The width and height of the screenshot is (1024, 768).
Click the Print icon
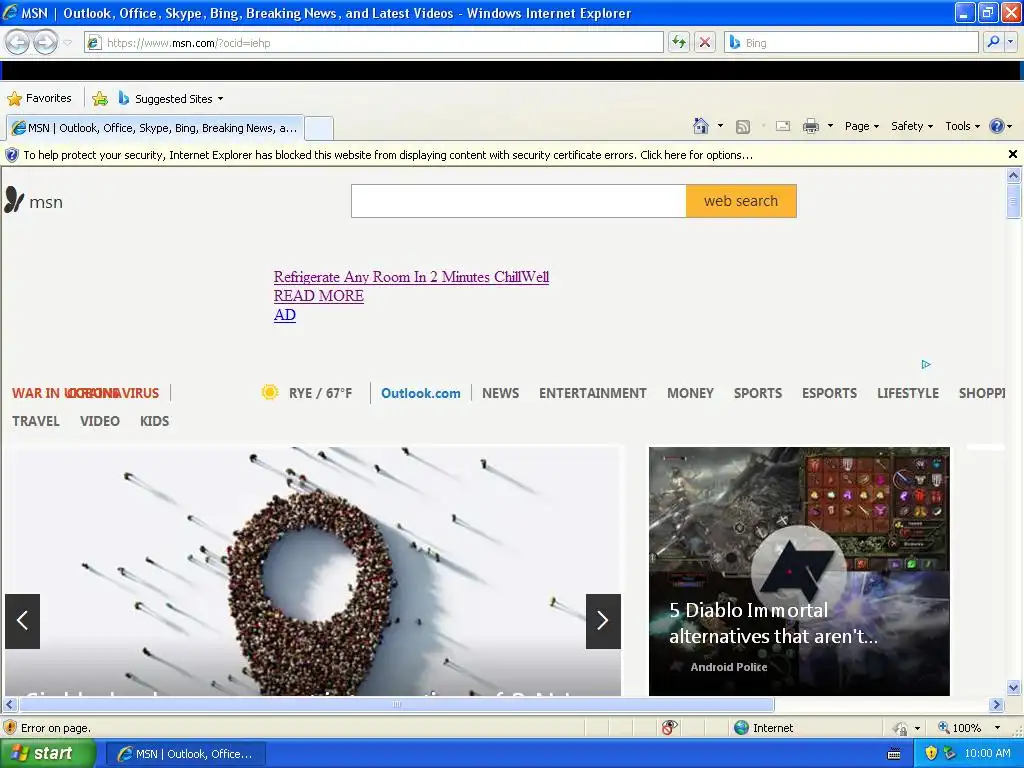810,126
